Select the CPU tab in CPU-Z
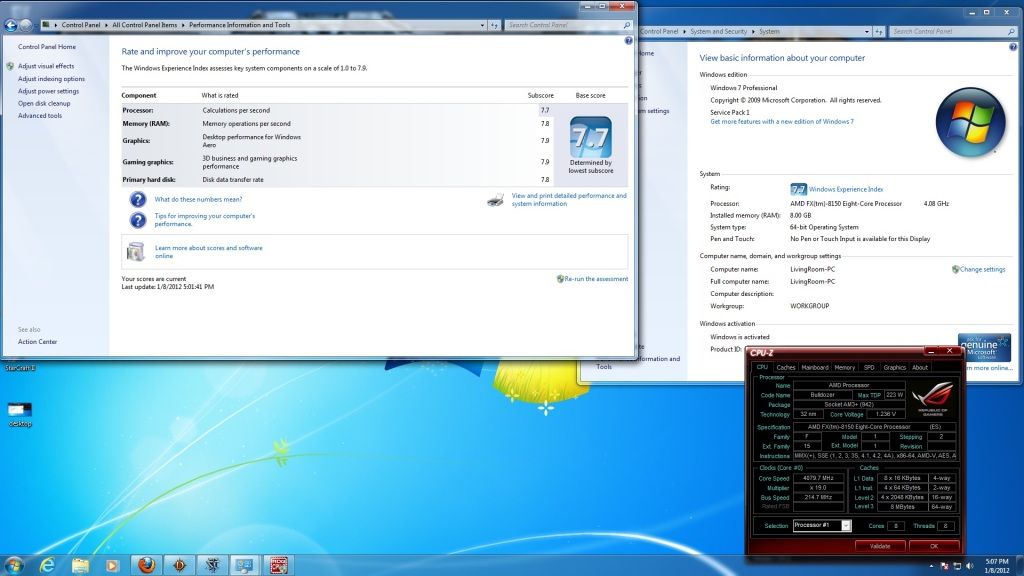The image size is (1024, 576). click(x=762, y=368)
